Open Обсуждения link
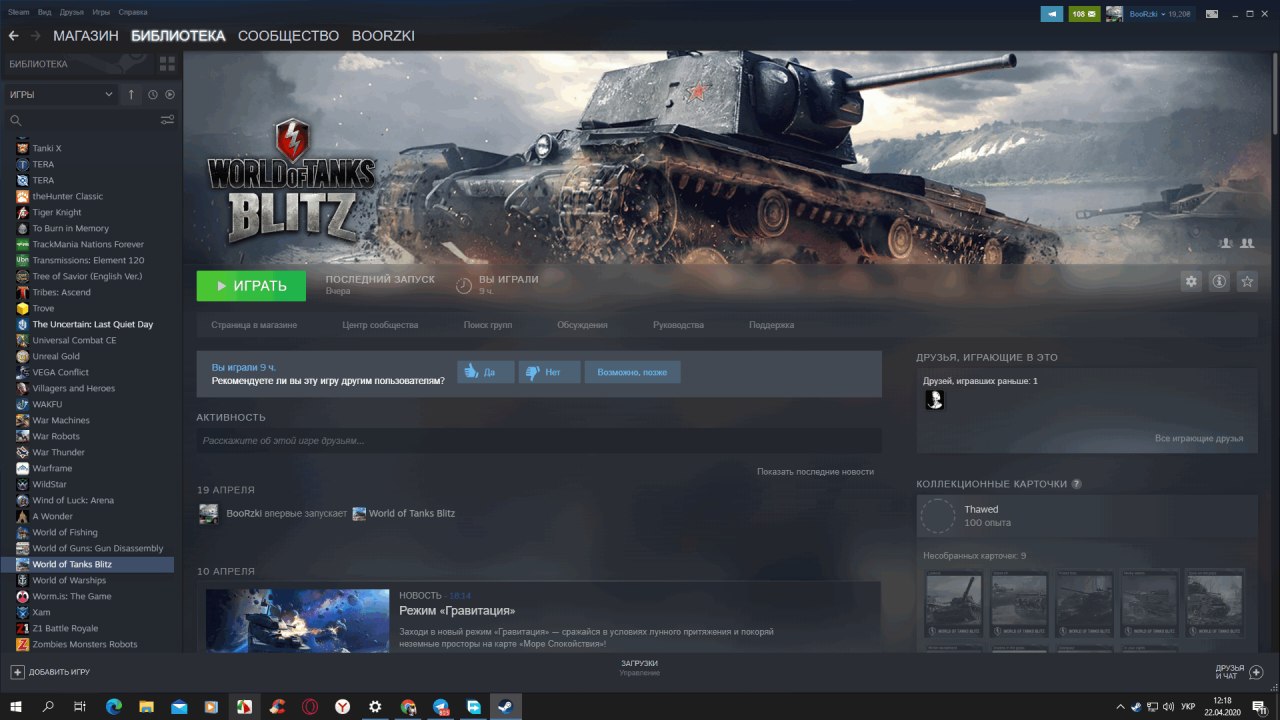 (582, 325)
